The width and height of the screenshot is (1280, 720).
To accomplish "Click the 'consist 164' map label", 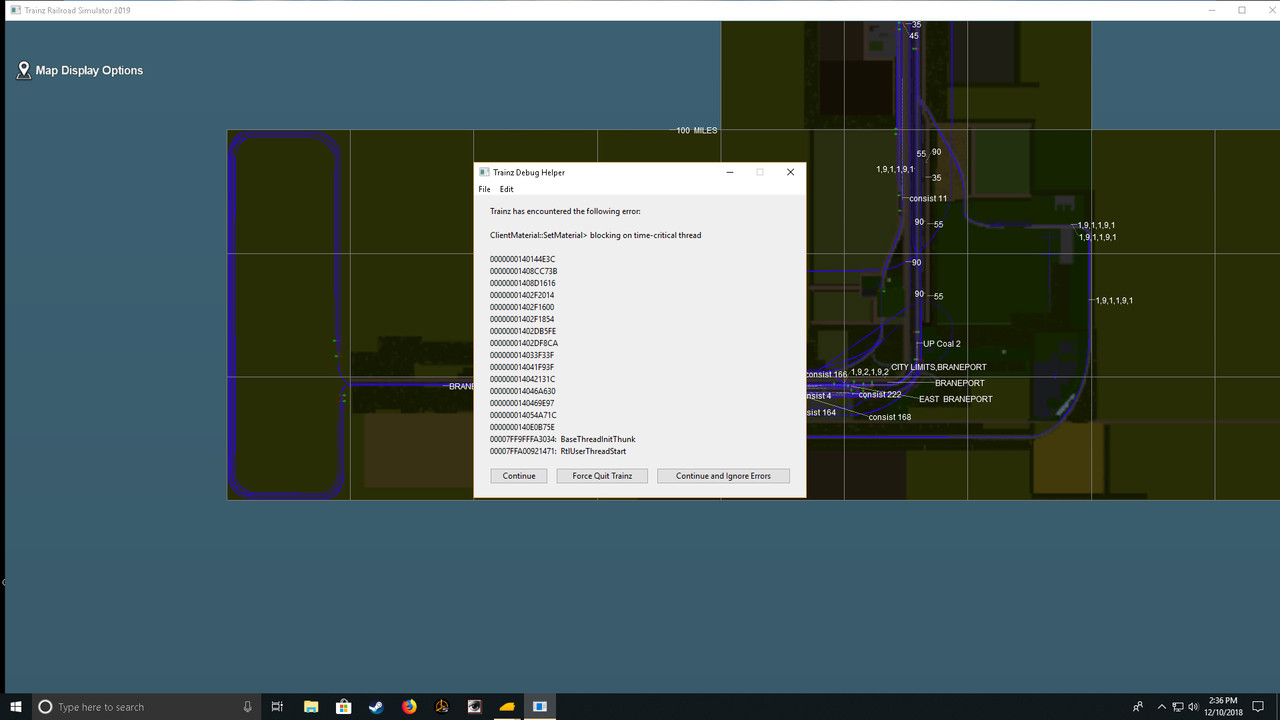I will point(820,412).
